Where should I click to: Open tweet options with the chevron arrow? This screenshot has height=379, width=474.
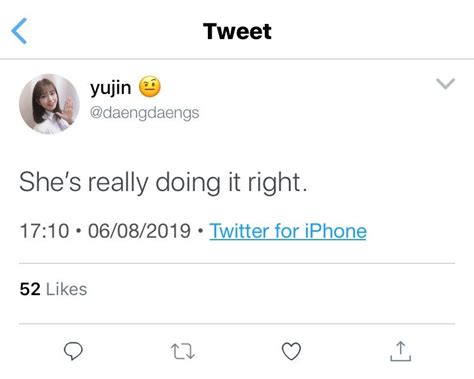[445, 84]
